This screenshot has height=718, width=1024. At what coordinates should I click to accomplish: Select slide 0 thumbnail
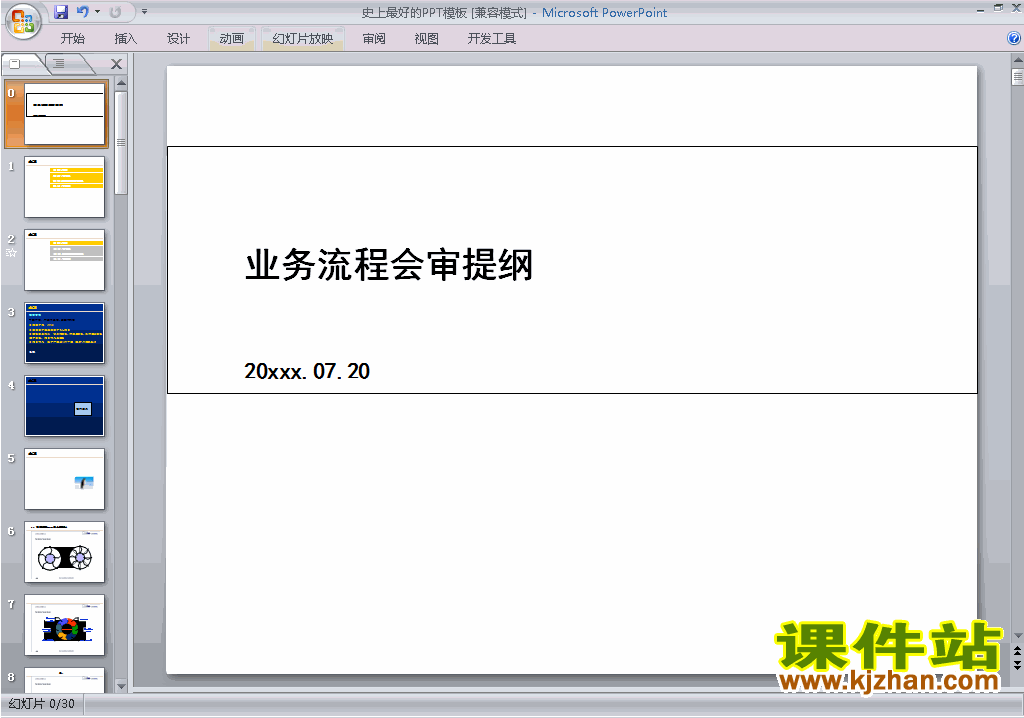click(x=64, y=114)
